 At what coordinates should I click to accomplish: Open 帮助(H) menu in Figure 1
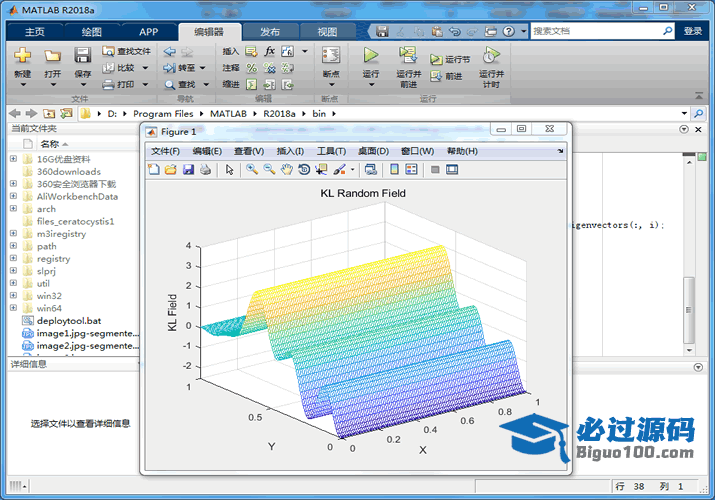[x=462, y=151]
